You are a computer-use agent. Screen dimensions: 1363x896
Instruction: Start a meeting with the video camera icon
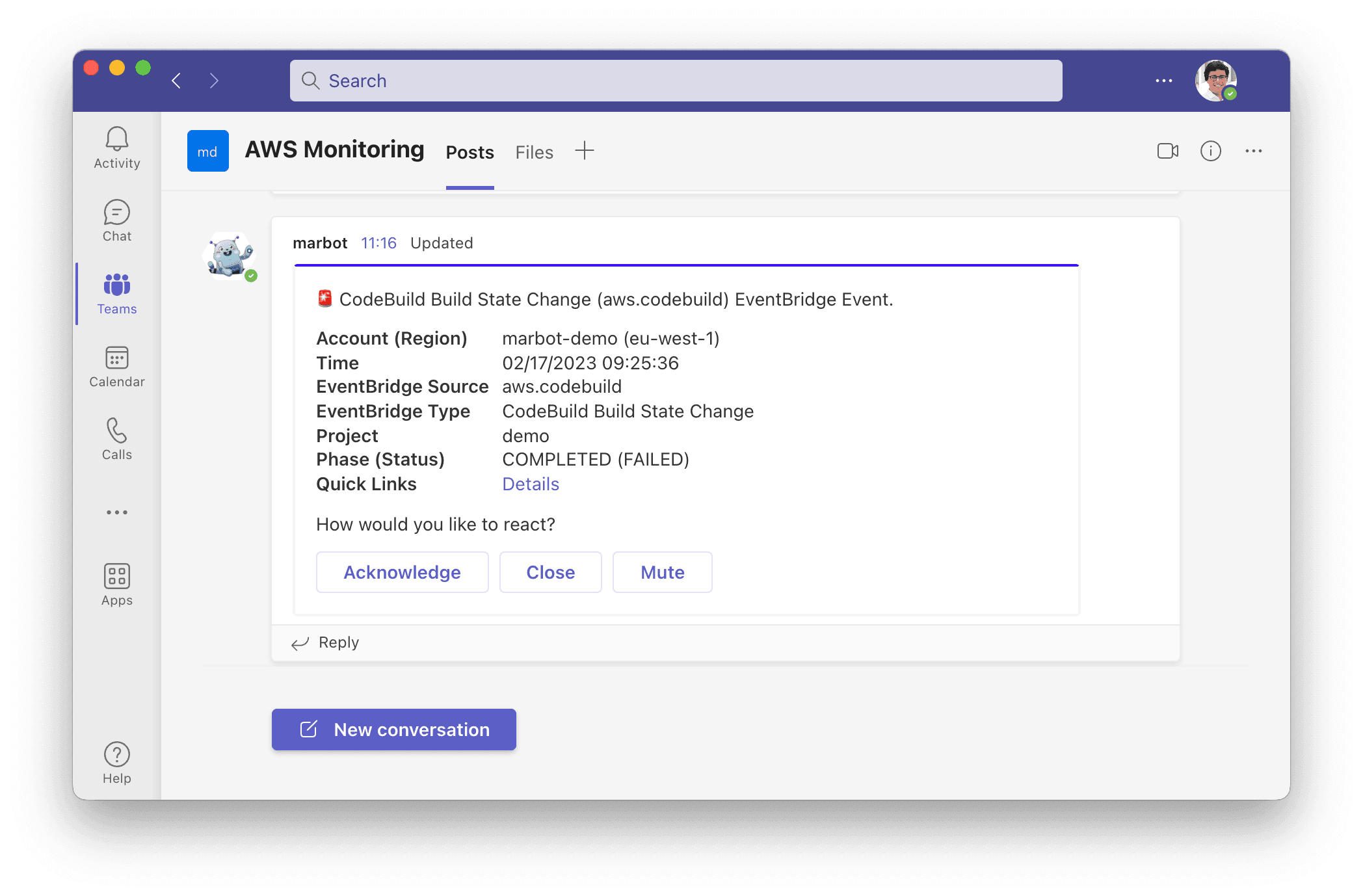[x=1168, y=151]
